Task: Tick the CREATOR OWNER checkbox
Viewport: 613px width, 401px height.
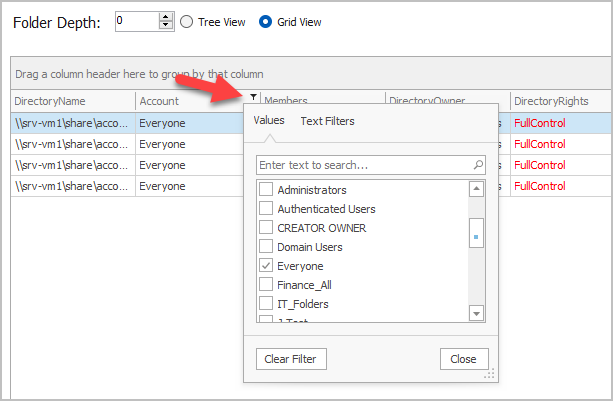Action: (266, 228)
